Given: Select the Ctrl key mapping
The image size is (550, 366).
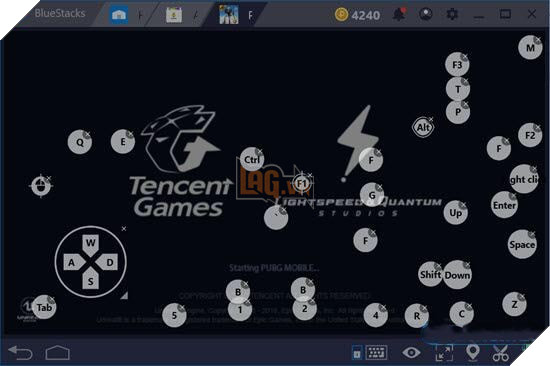Looking at the screenshot, I should coord(252,160).
